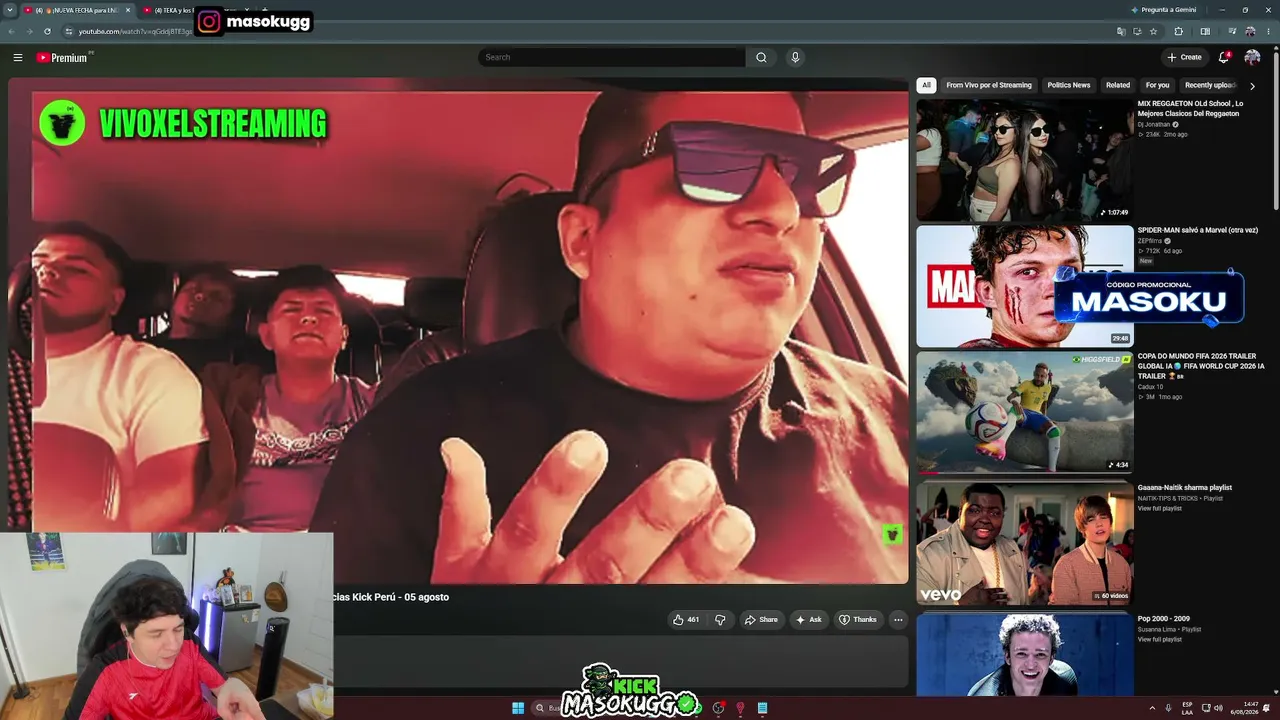Select the From Vivo por el Streaming chip
The width and height of the screenshot is (1280, 720).
click(989, 85)
